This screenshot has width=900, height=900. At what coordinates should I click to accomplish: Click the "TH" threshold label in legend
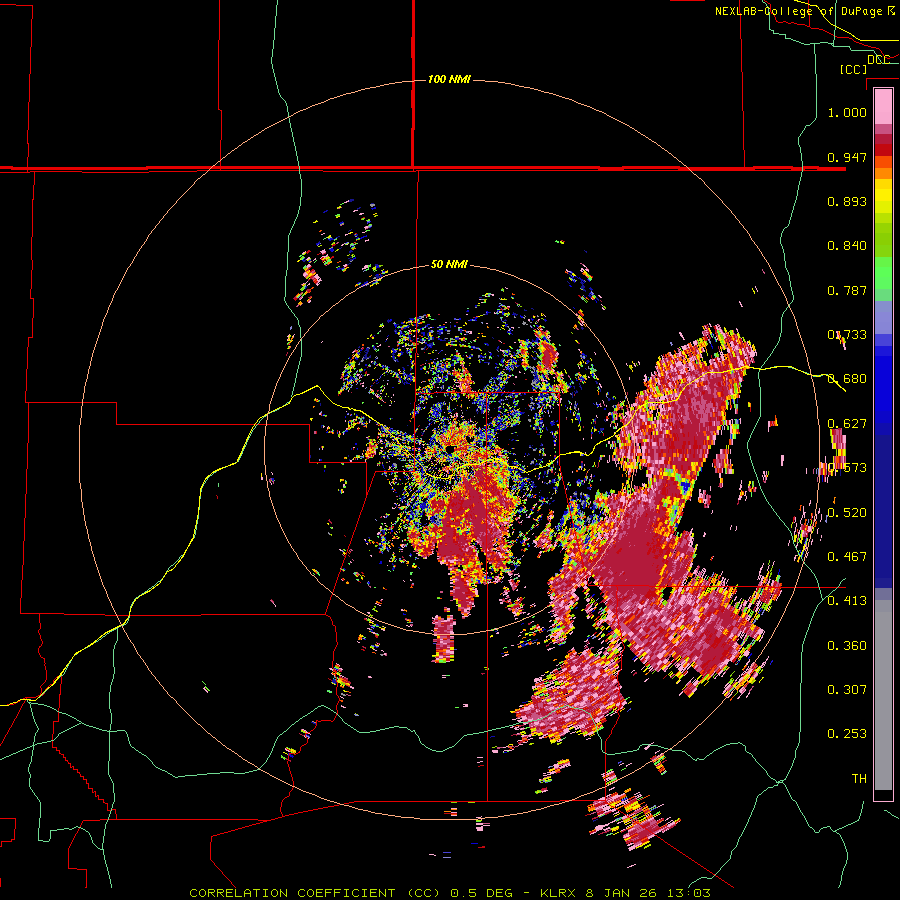click(859, 779)
